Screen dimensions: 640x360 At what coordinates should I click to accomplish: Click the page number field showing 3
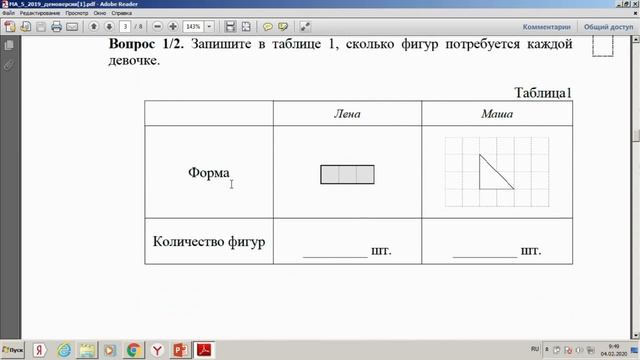(x=125, y=27)
